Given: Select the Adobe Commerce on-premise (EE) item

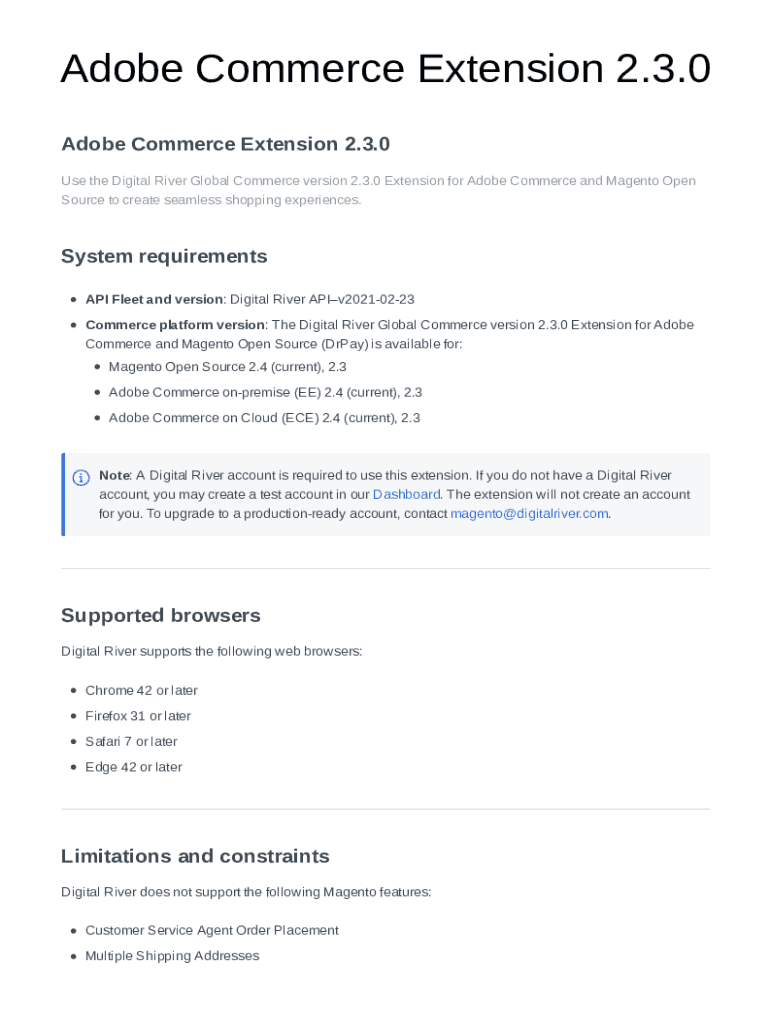Looking at the screenshot, I should (x=265, y=393).
